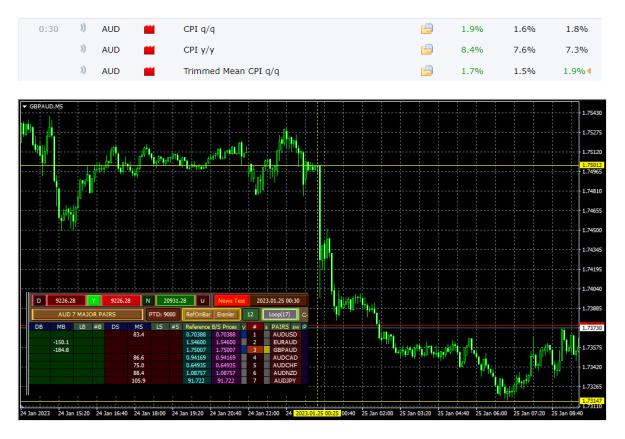This screenshot has width=625, height=439.
Task: Click the 91.722 purple price cell
Action: [x=226, y=381]
